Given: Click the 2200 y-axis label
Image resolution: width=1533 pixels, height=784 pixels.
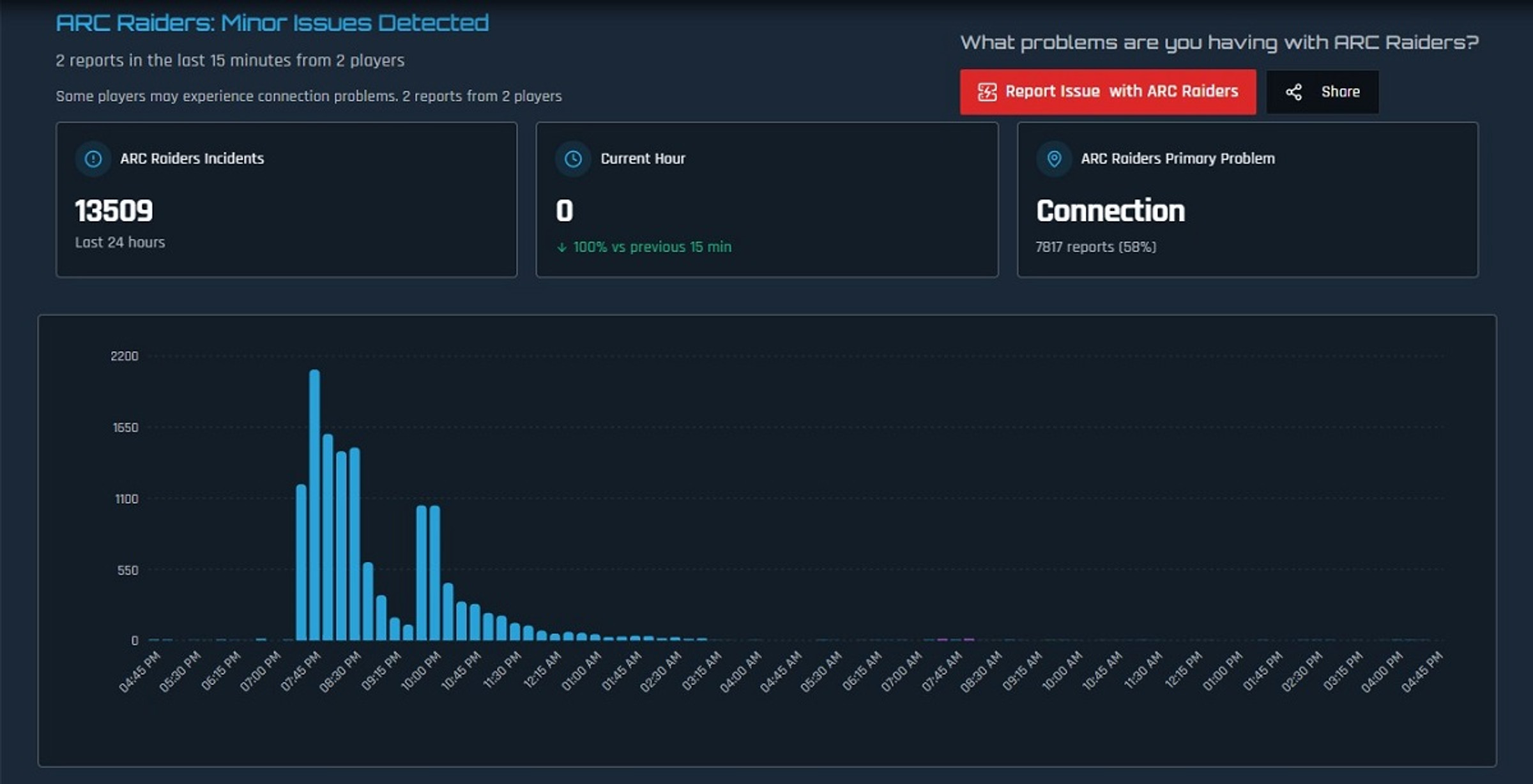Looking at the screenshot, I should (124, 356).
